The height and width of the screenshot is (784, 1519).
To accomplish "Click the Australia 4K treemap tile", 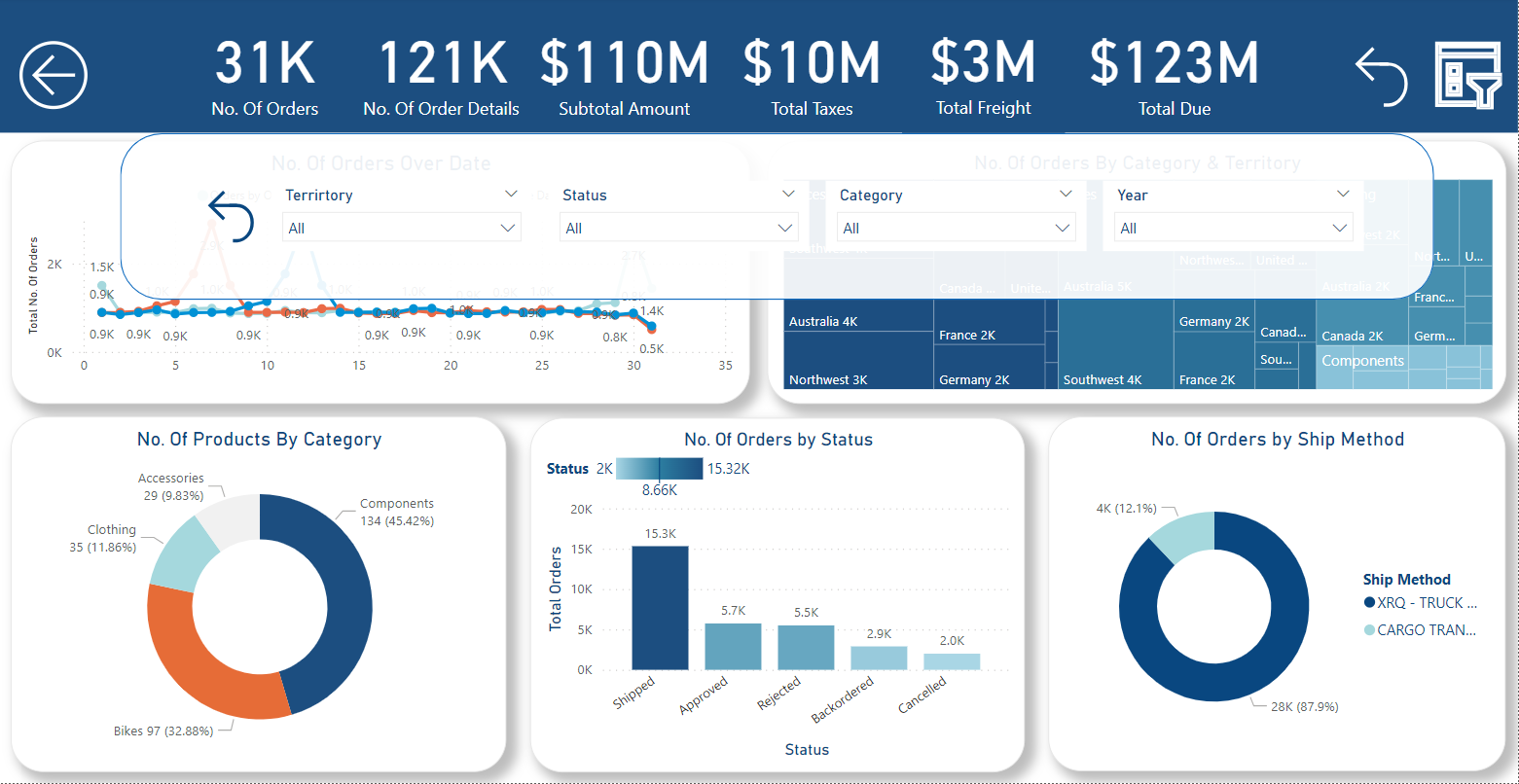I will 857,321.
